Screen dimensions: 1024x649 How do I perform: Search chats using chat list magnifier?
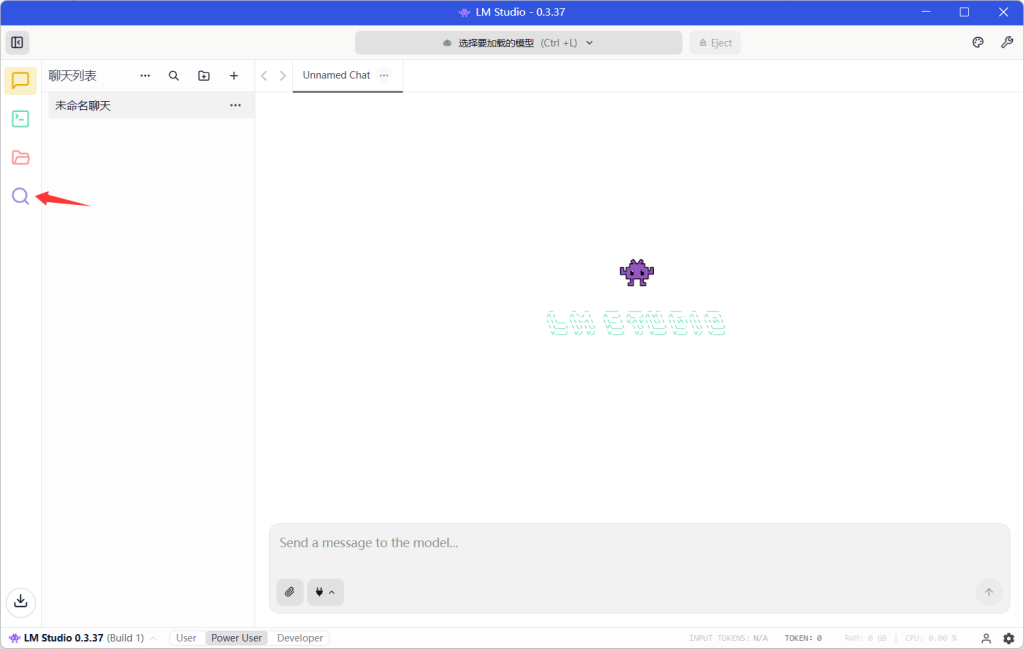click(174, 76)
